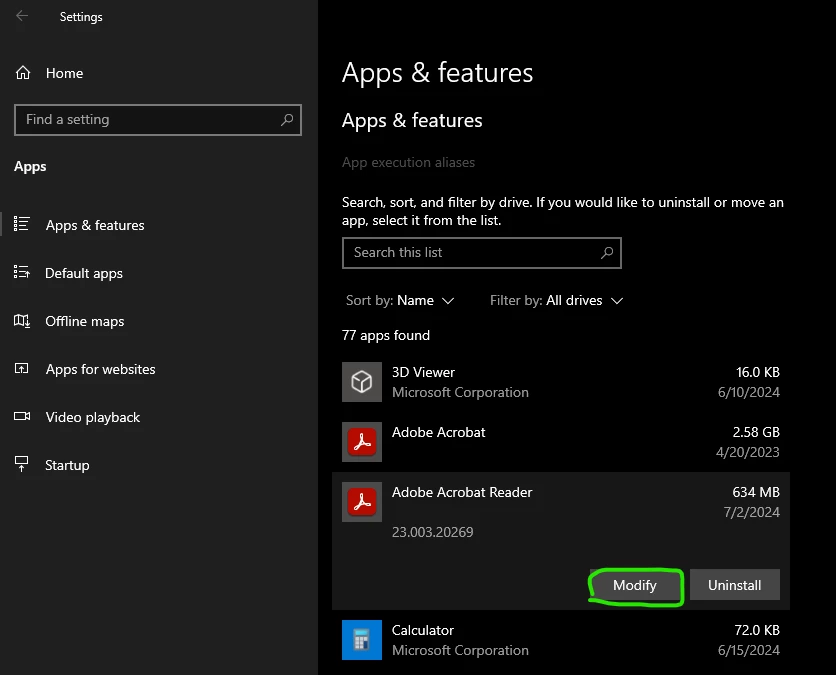The height and width of the screenshot is (675, 836).
Task: Click the Default apps sidebar icon
Action: tap(21, 272)
